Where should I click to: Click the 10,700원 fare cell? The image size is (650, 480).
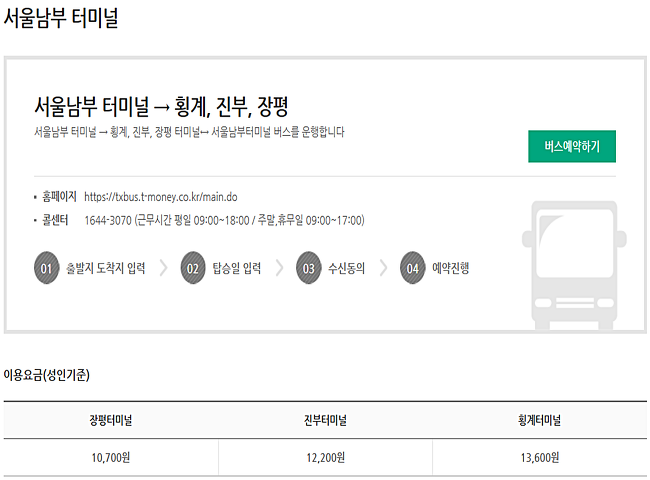click(x=111, y=458)
